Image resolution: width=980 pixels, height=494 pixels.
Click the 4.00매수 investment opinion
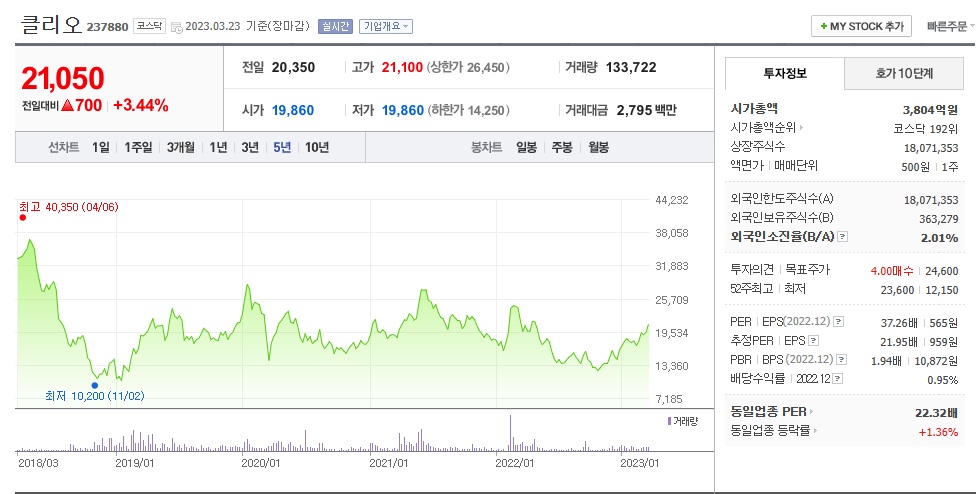click(x=892, y=271)
